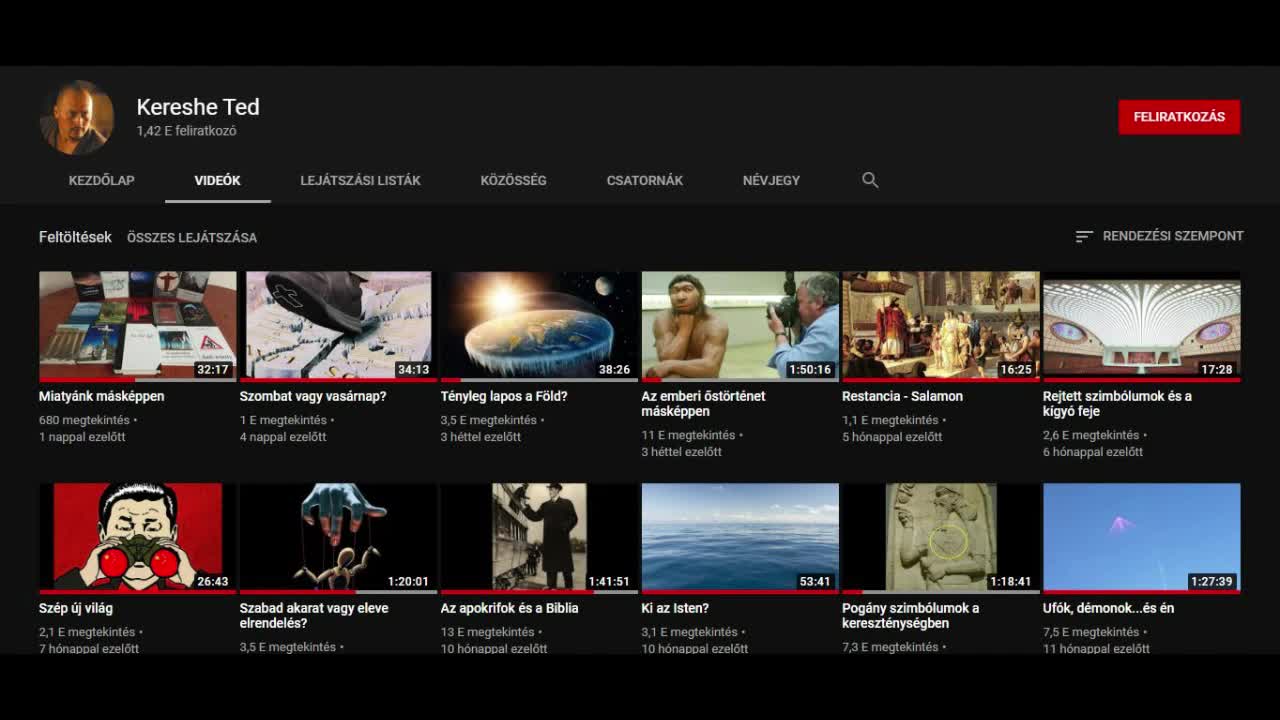This screenshot has height=720, width=1280.
Task: Click the Tényleg lapos a Föld? title
Action: [504, 397]
